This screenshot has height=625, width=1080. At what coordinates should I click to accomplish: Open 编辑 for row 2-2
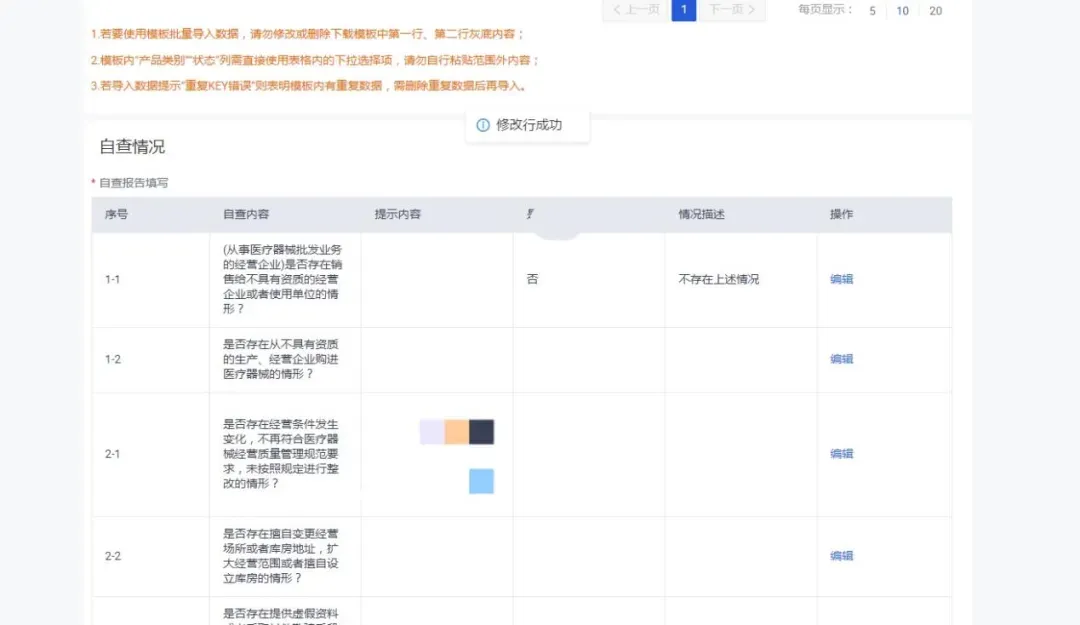[841, 555]
